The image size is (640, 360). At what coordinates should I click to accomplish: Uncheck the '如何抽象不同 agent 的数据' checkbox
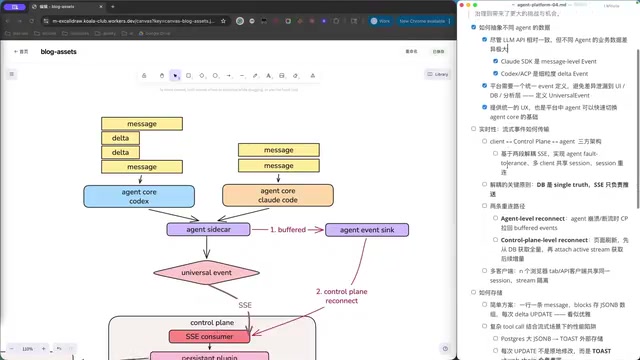[473, 27]
